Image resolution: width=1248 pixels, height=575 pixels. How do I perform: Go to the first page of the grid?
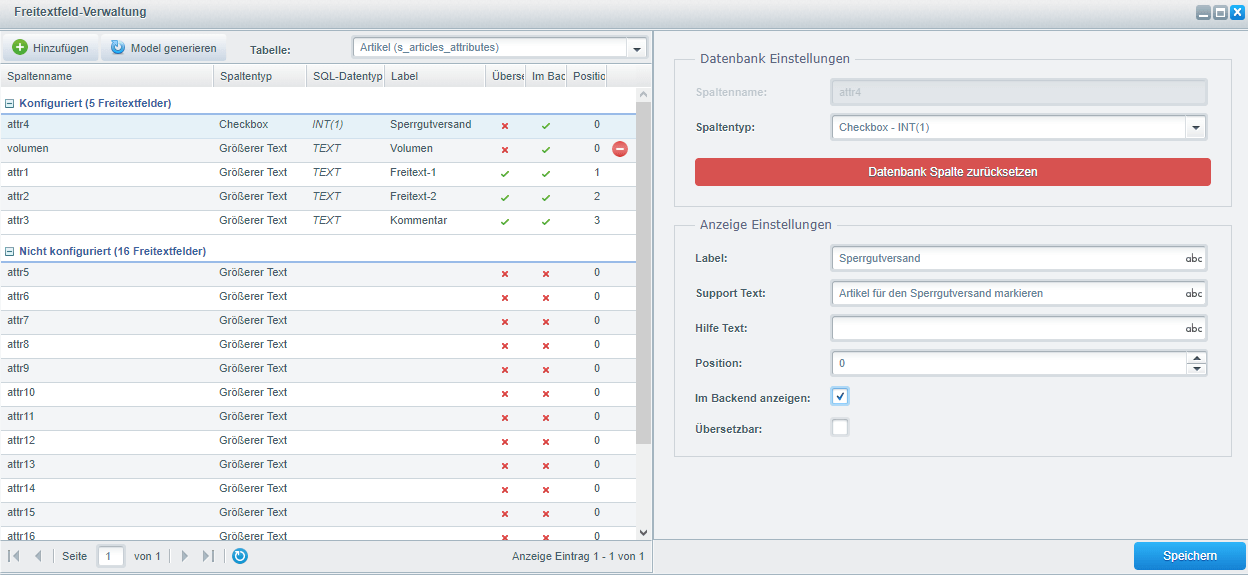[14, 556]
